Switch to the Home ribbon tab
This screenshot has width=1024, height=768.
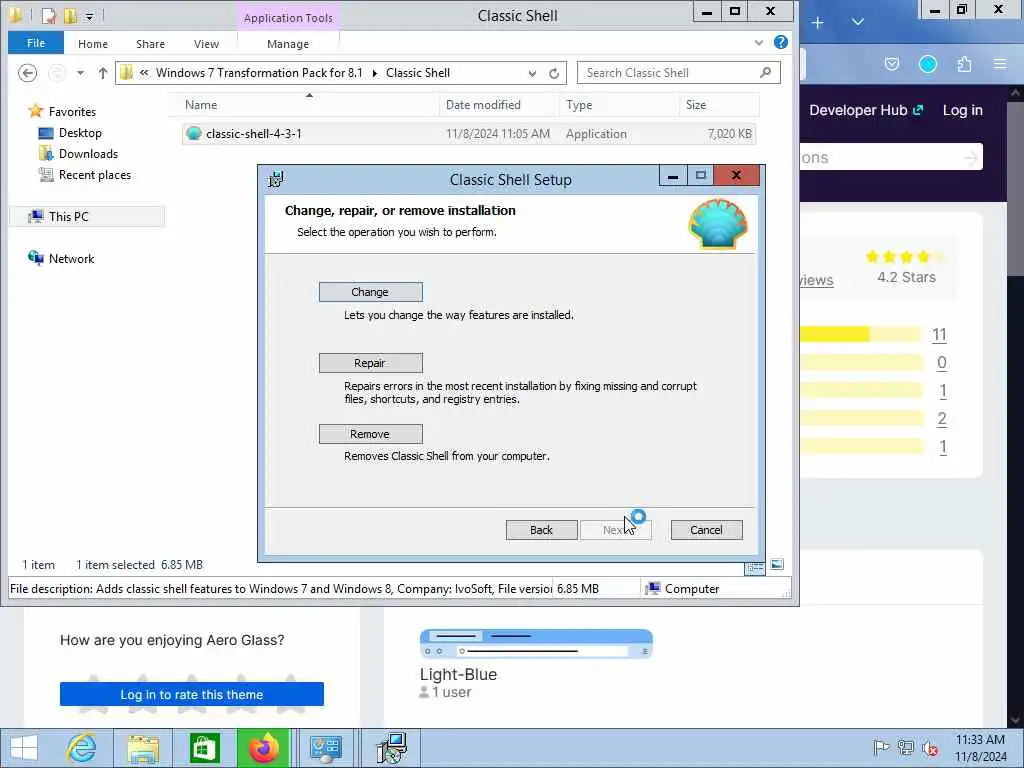coord(93,44)
